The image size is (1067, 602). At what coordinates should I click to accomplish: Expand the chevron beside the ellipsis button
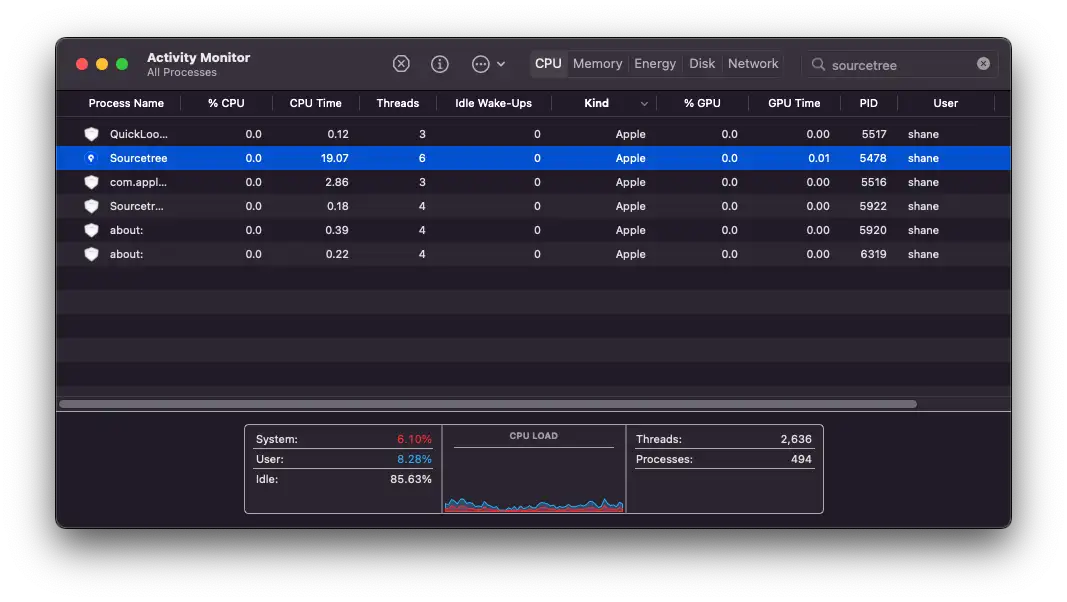(501, 64)
